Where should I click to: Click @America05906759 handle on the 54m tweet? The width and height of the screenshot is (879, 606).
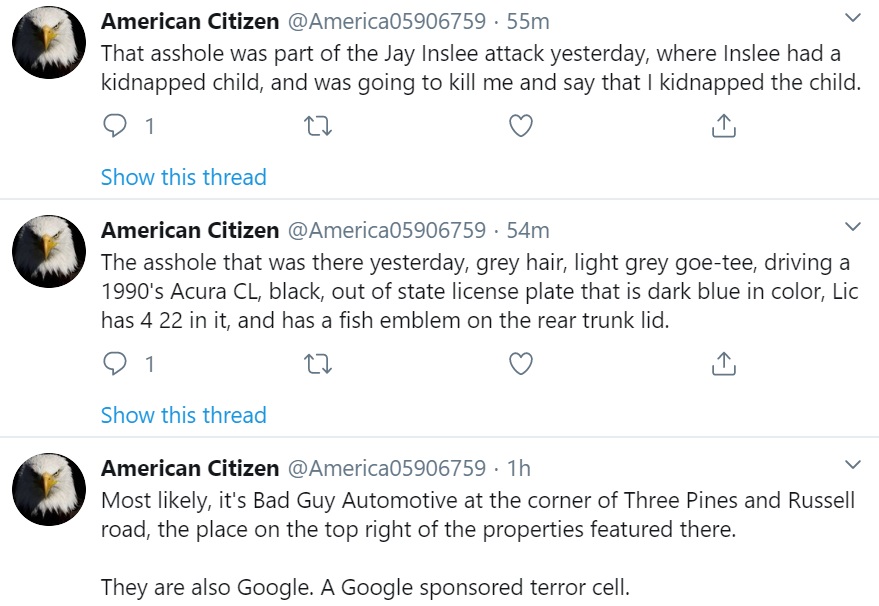[x=387, y=230]
